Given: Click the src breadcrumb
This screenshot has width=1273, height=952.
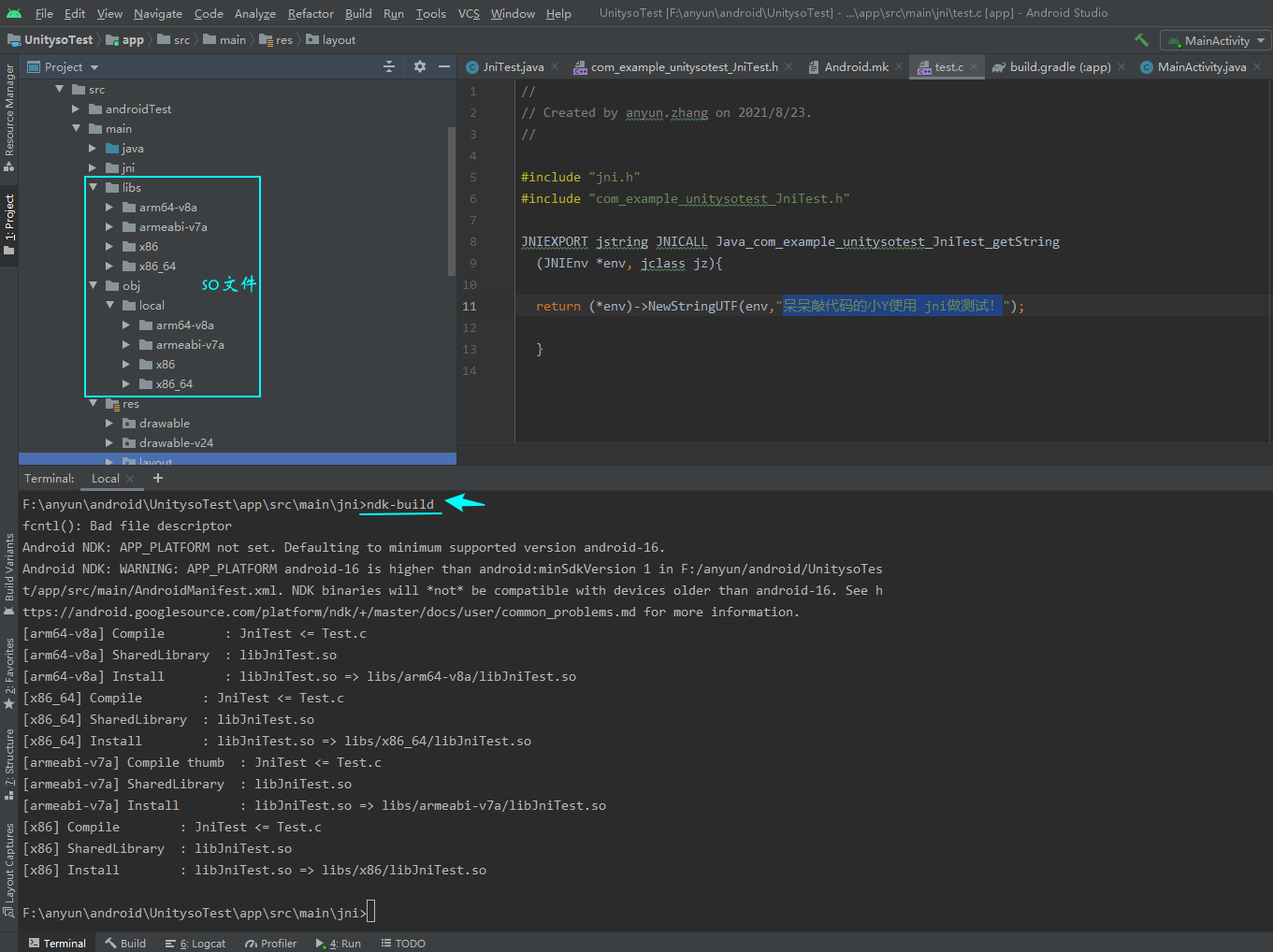Looking at the screenshot, I should point(174,40).
